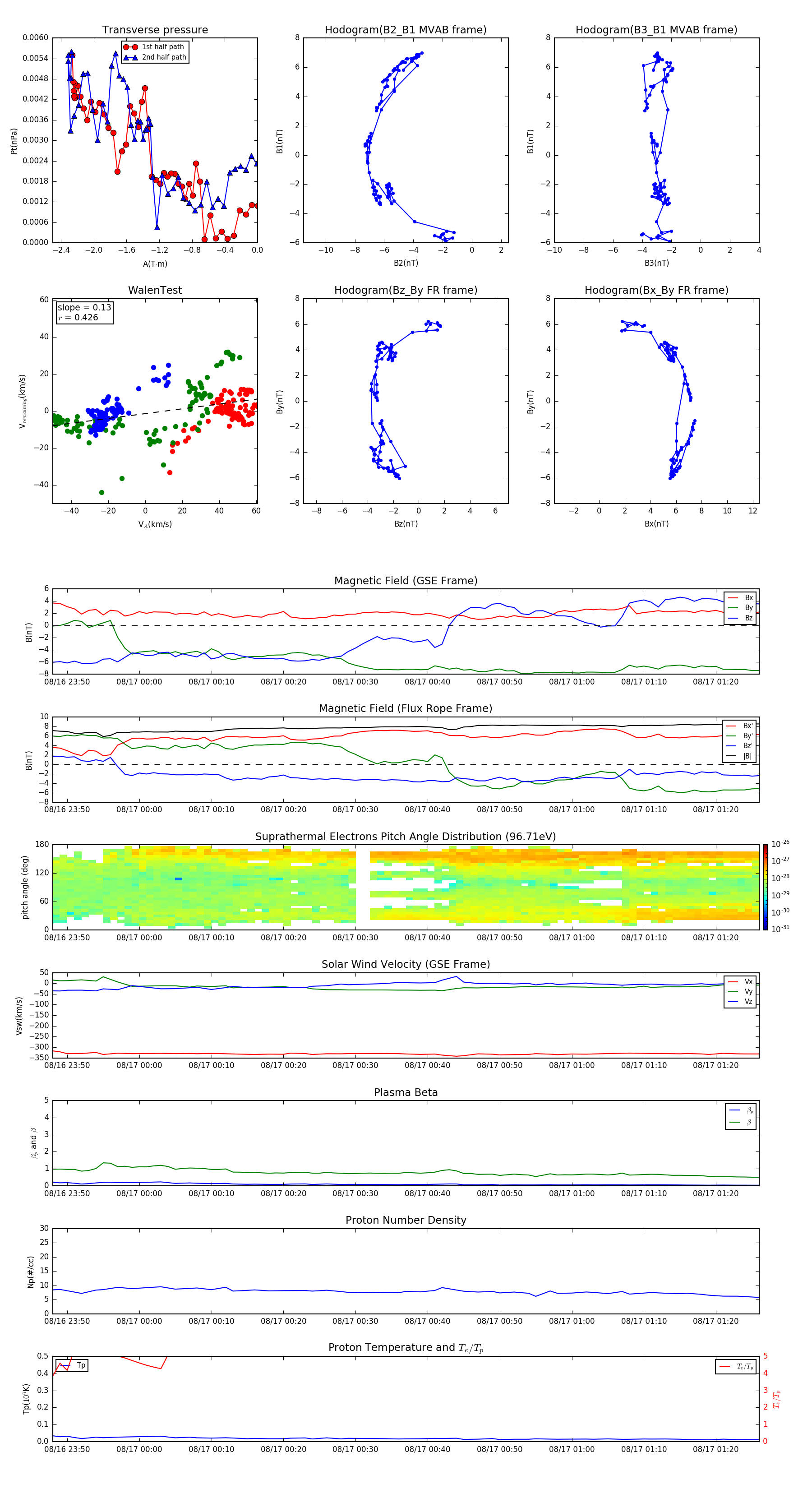
Task: Click the '10^-26' color bar label
Action: coord(780,843)
